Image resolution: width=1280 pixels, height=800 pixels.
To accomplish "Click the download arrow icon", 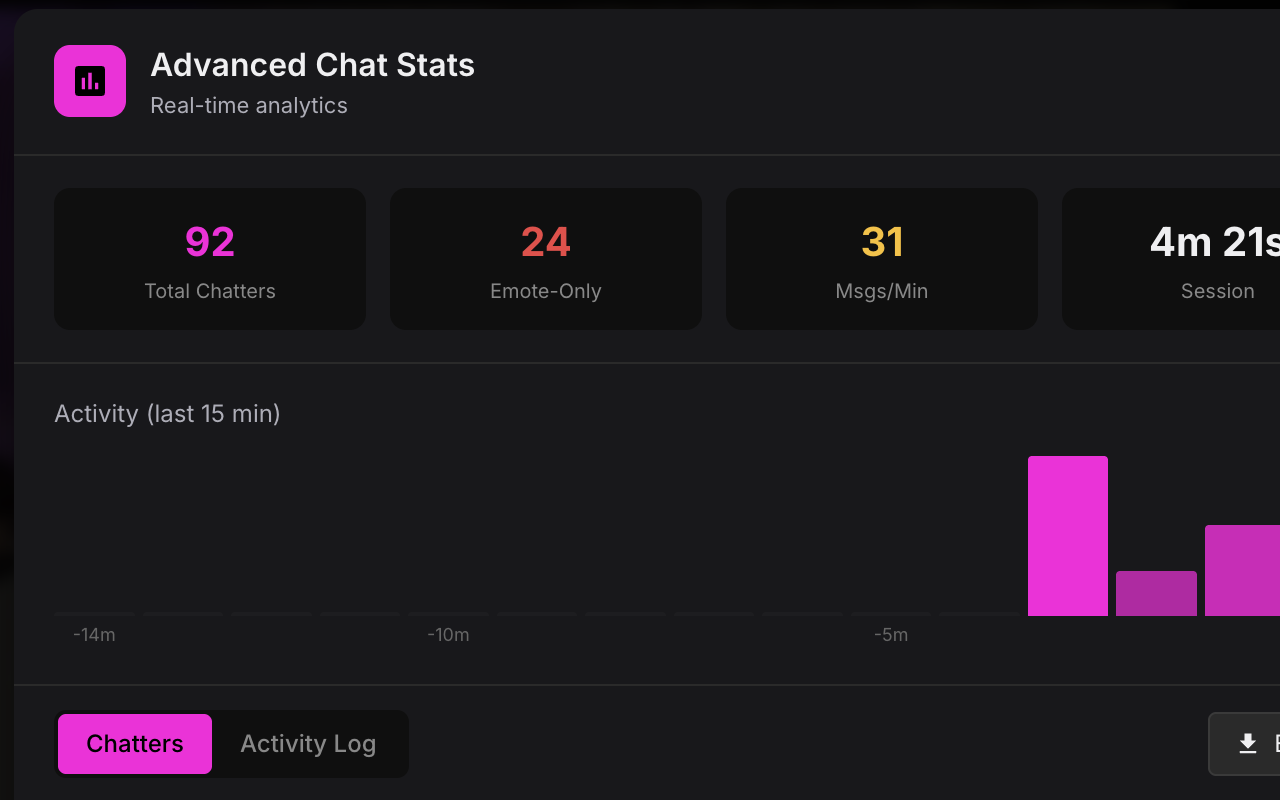I will click(1247, 743).
